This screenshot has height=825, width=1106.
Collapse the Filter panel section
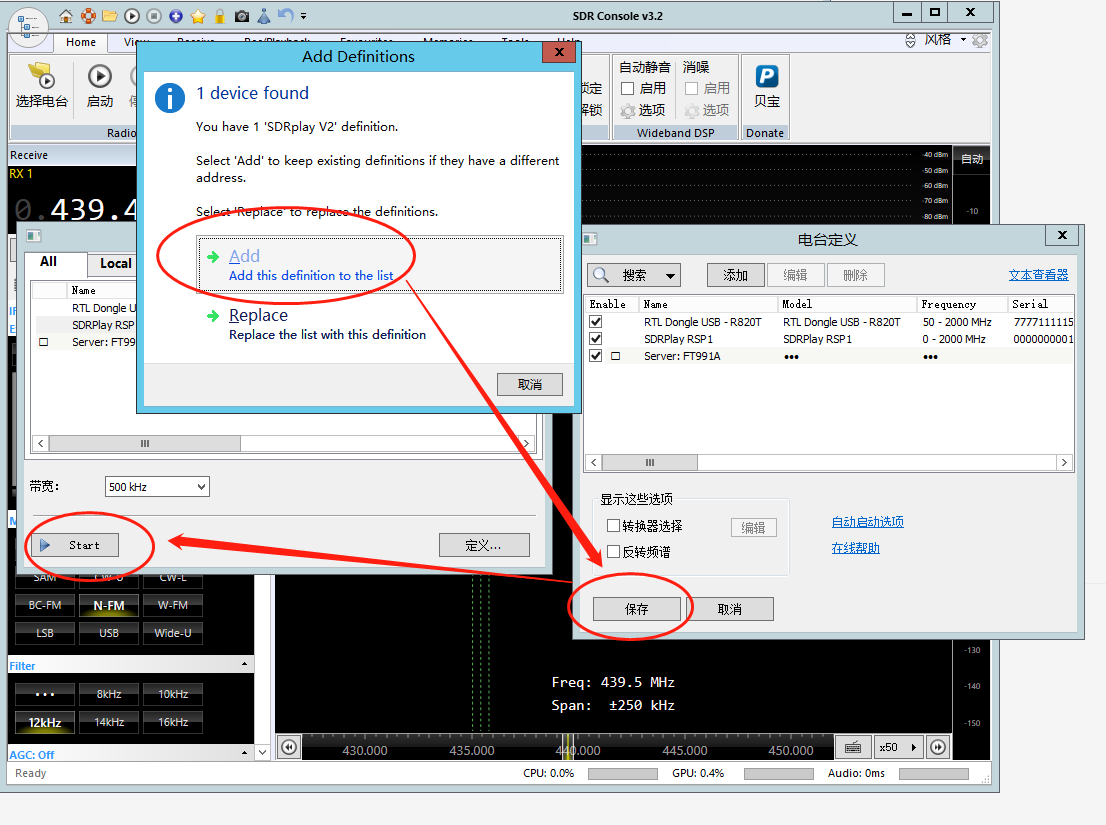[244, 664]
